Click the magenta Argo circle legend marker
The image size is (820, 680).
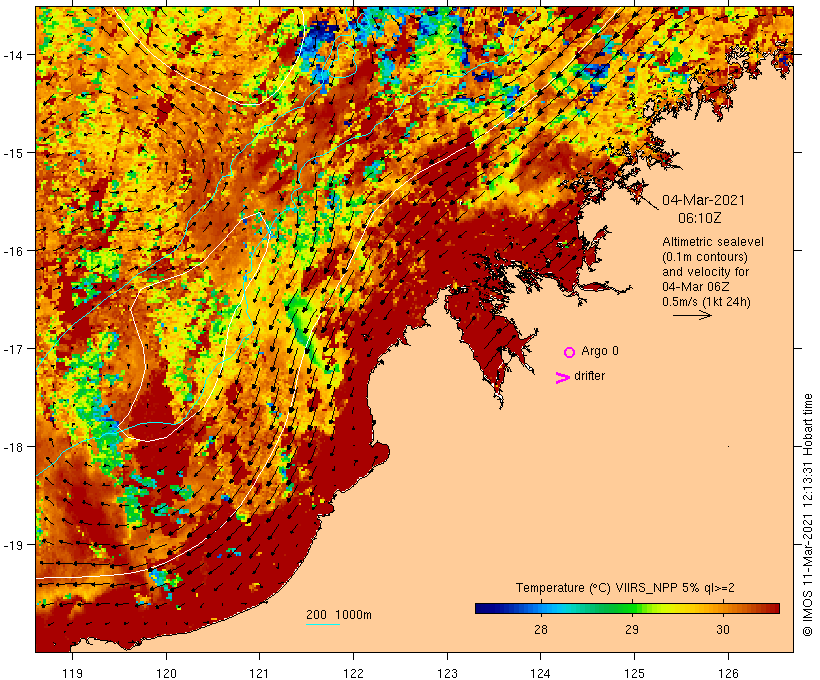570,352
